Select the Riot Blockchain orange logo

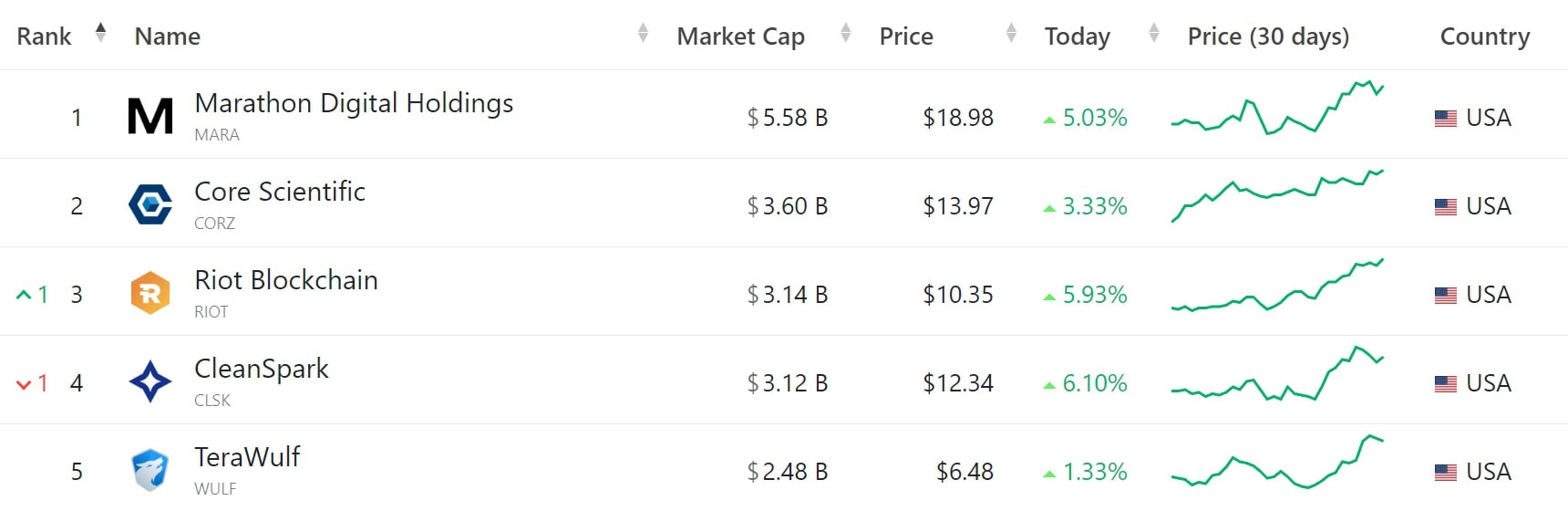[x=150, y=293]
